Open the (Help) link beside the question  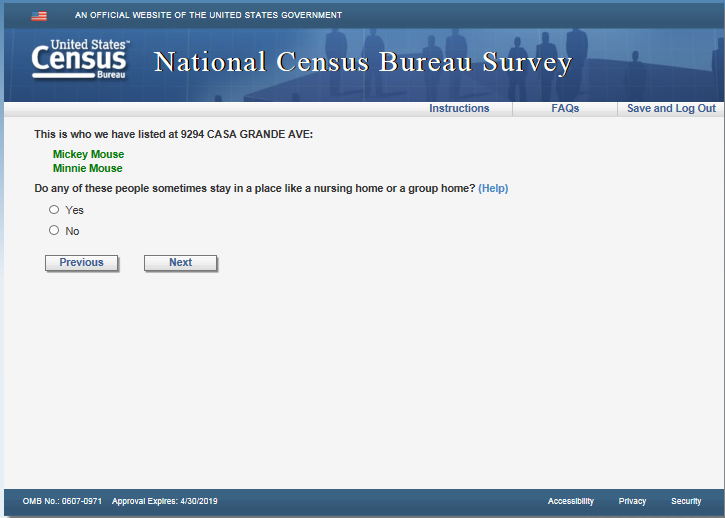point(493,188)
